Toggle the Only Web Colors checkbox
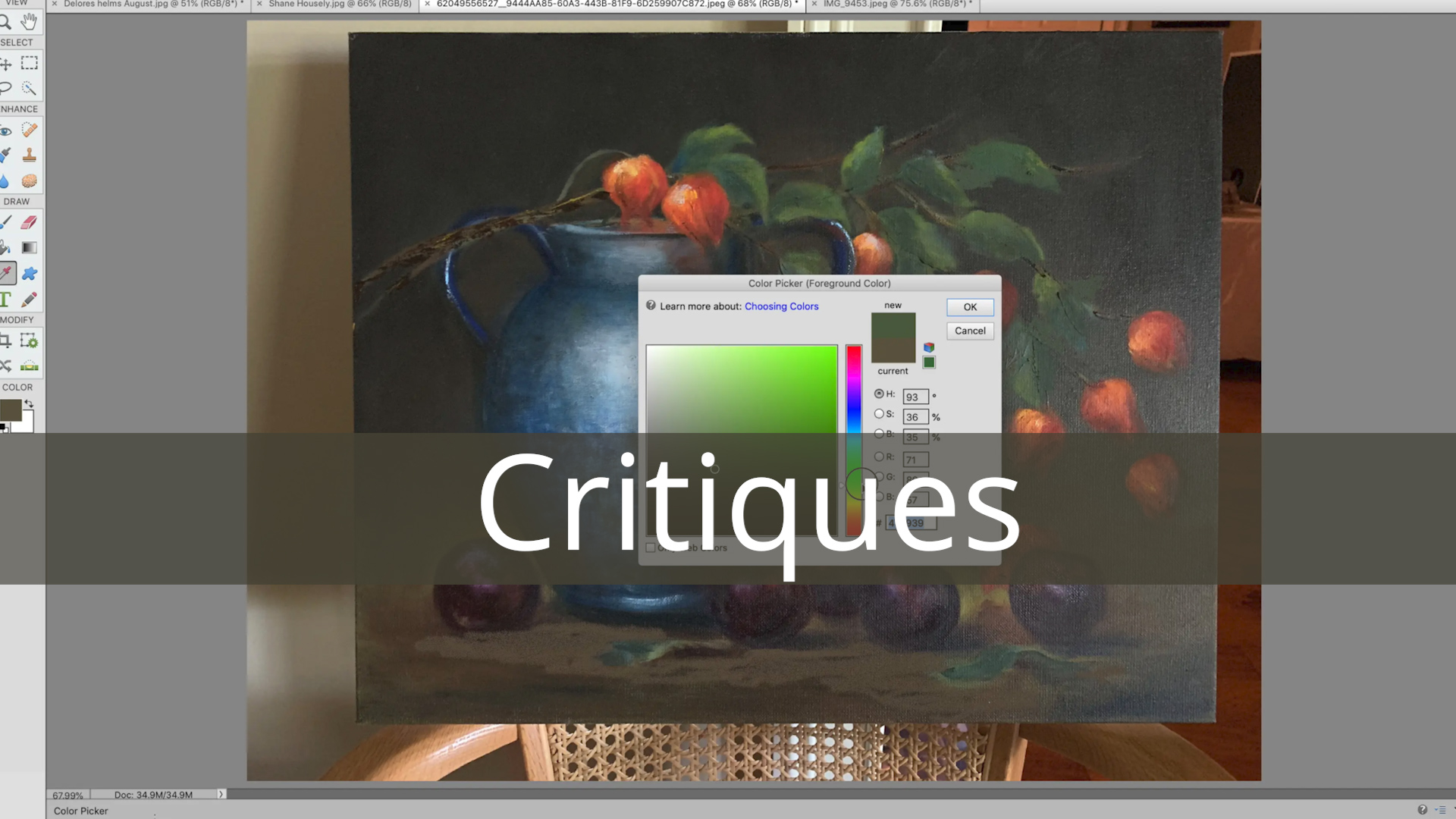The height and width of the screenshot is (819, 1456). pos(651,548)
